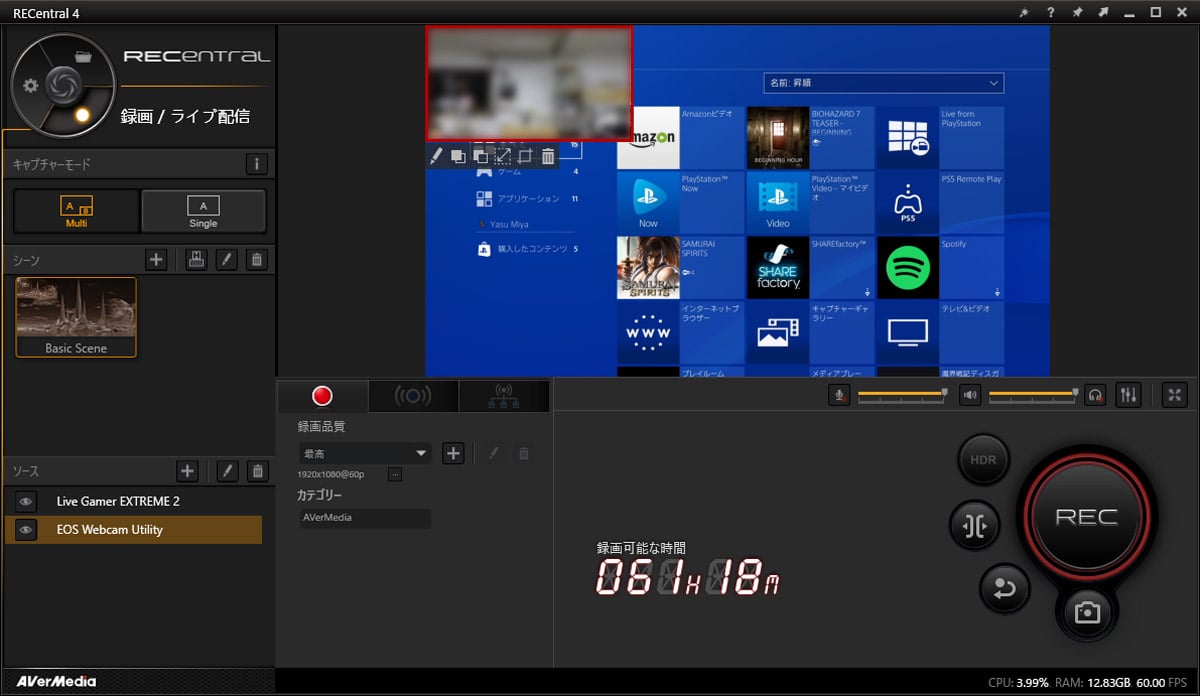Add a new scene with the plus button
1200x696 pixels.
click(156, 260)
